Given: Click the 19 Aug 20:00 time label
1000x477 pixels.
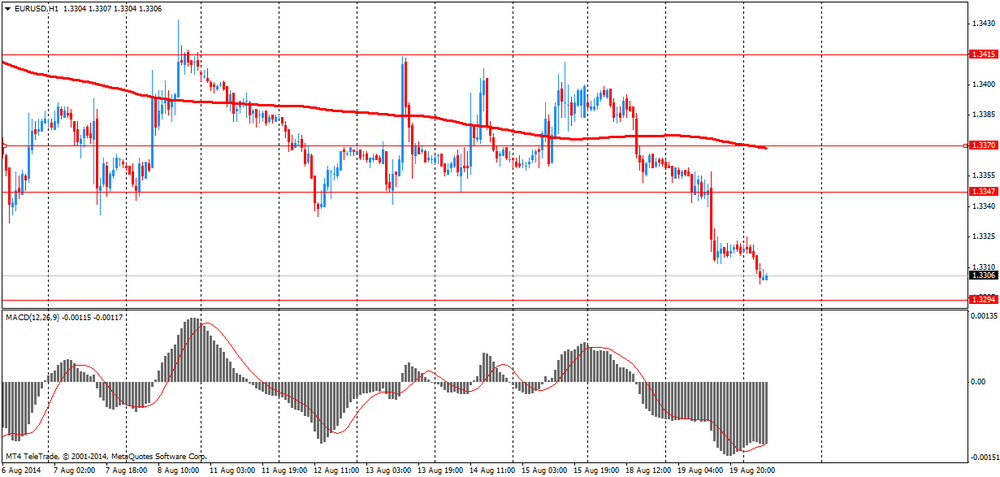Looking at the screenshot, I should [x=753, y=471].
